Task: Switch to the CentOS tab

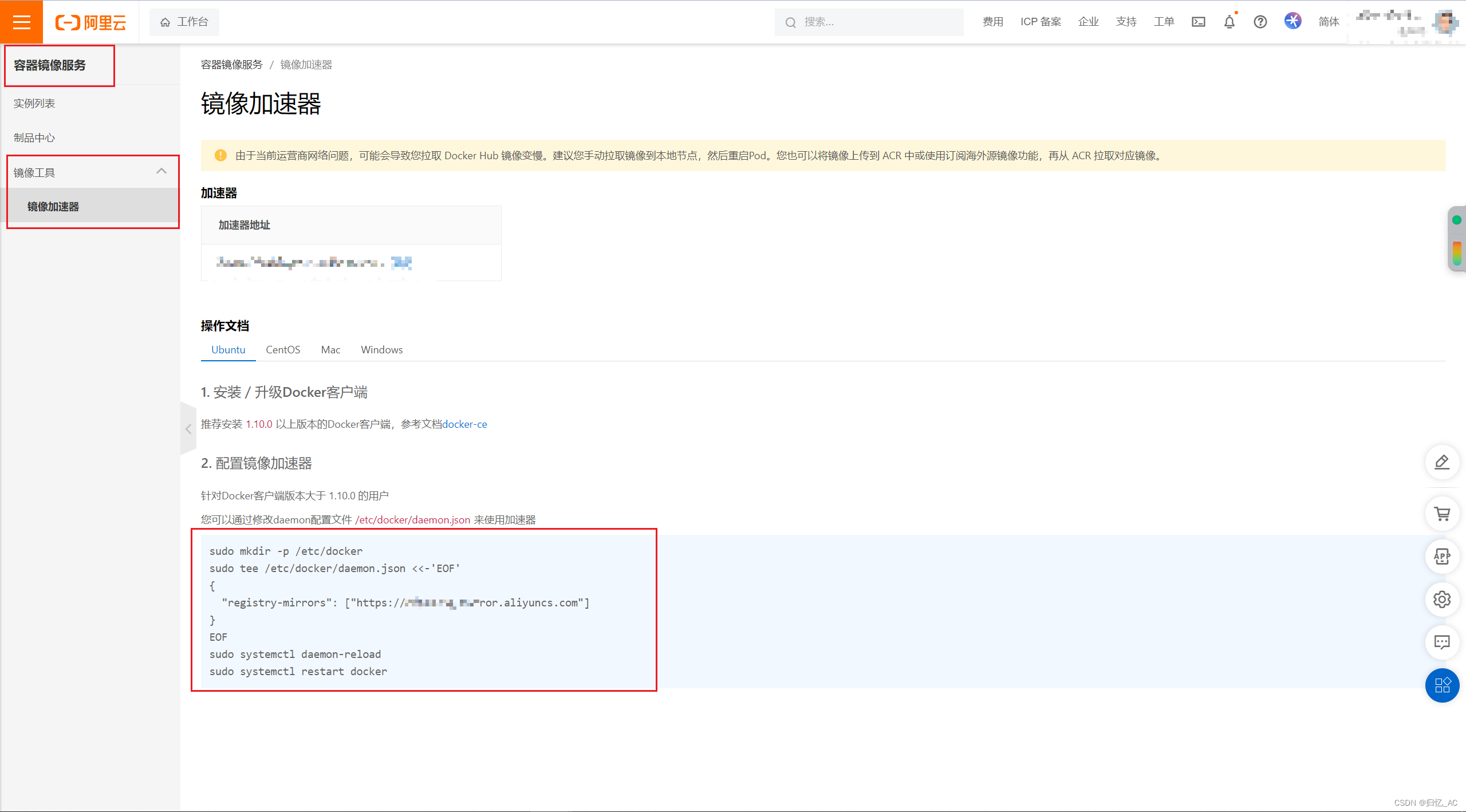Action: (283, 349)
